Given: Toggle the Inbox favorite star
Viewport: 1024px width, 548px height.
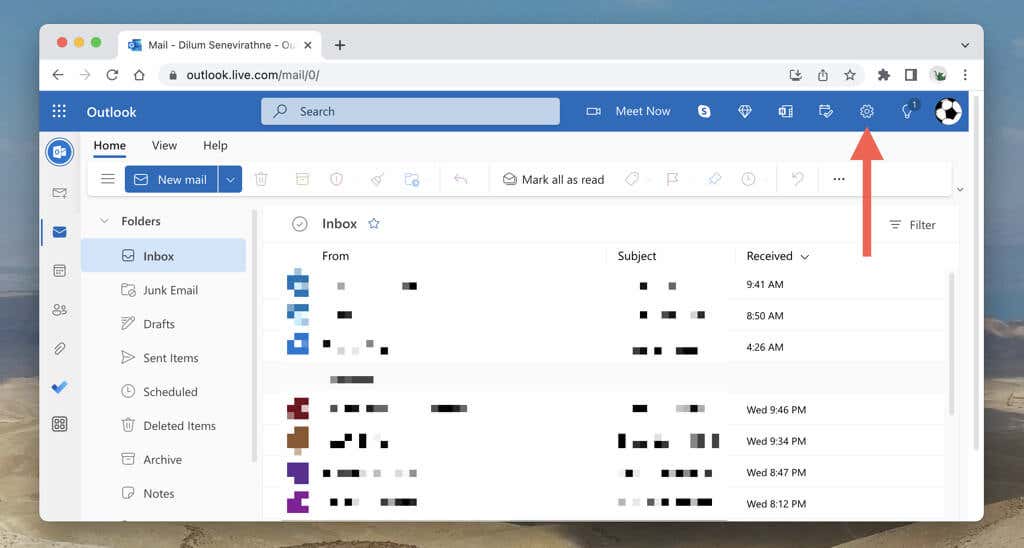Looking at the screenshot, I should tap(374, 223).
